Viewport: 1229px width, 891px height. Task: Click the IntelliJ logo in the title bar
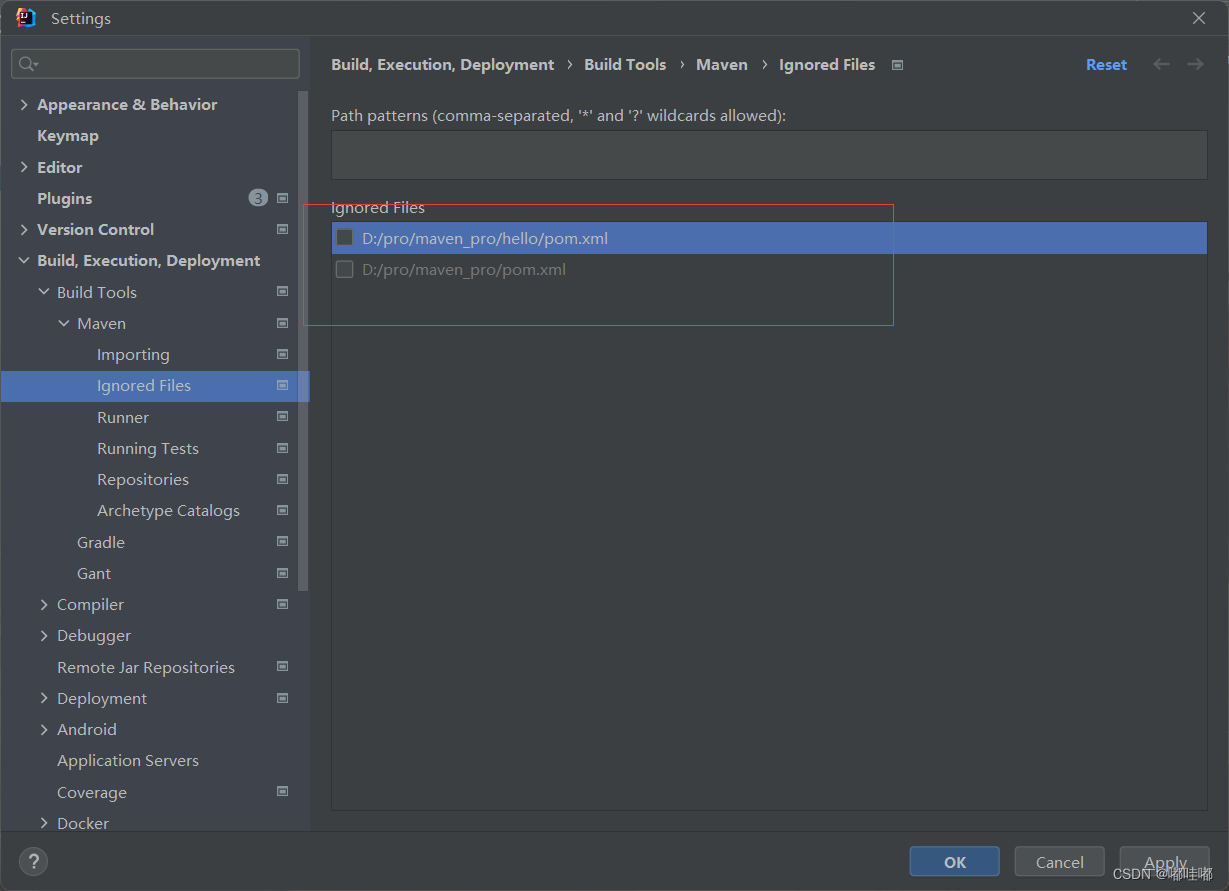(x=26, y=18)
